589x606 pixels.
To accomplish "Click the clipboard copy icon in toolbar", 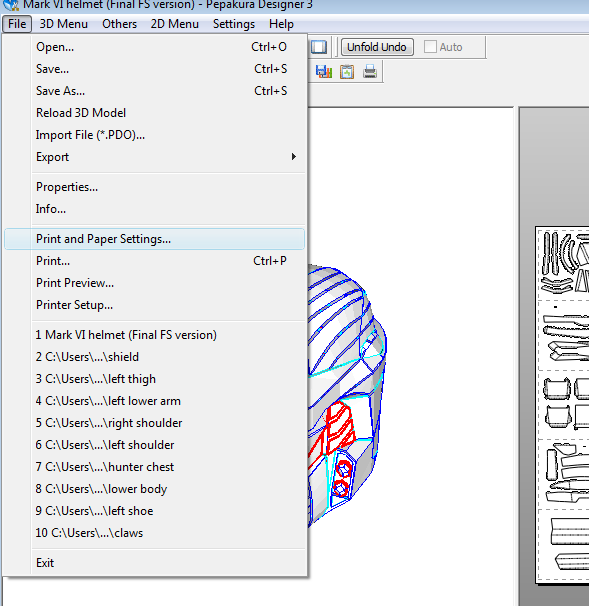I will tap(347, 71).
